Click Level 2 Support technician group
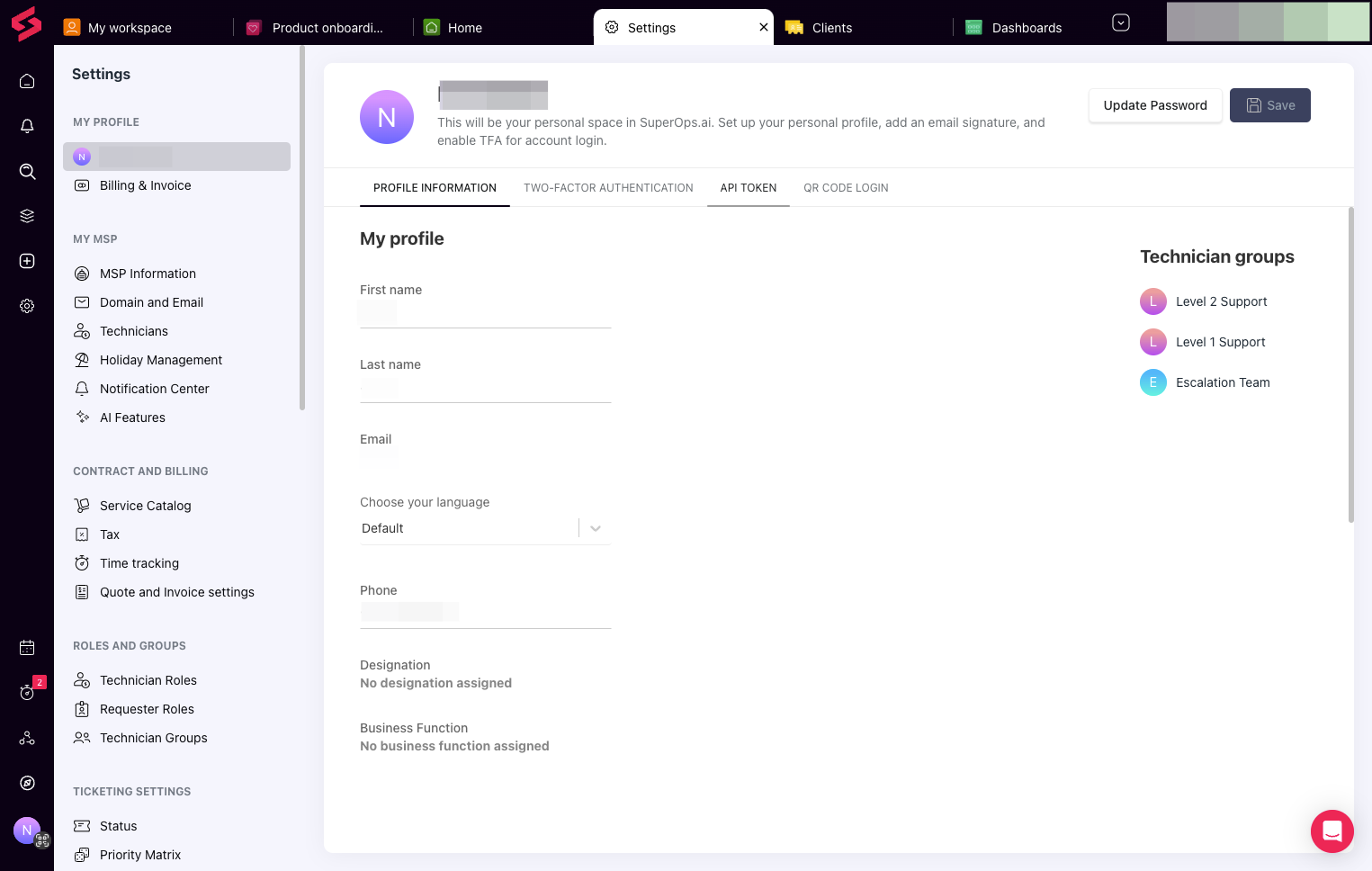 tap(1204, 301)
